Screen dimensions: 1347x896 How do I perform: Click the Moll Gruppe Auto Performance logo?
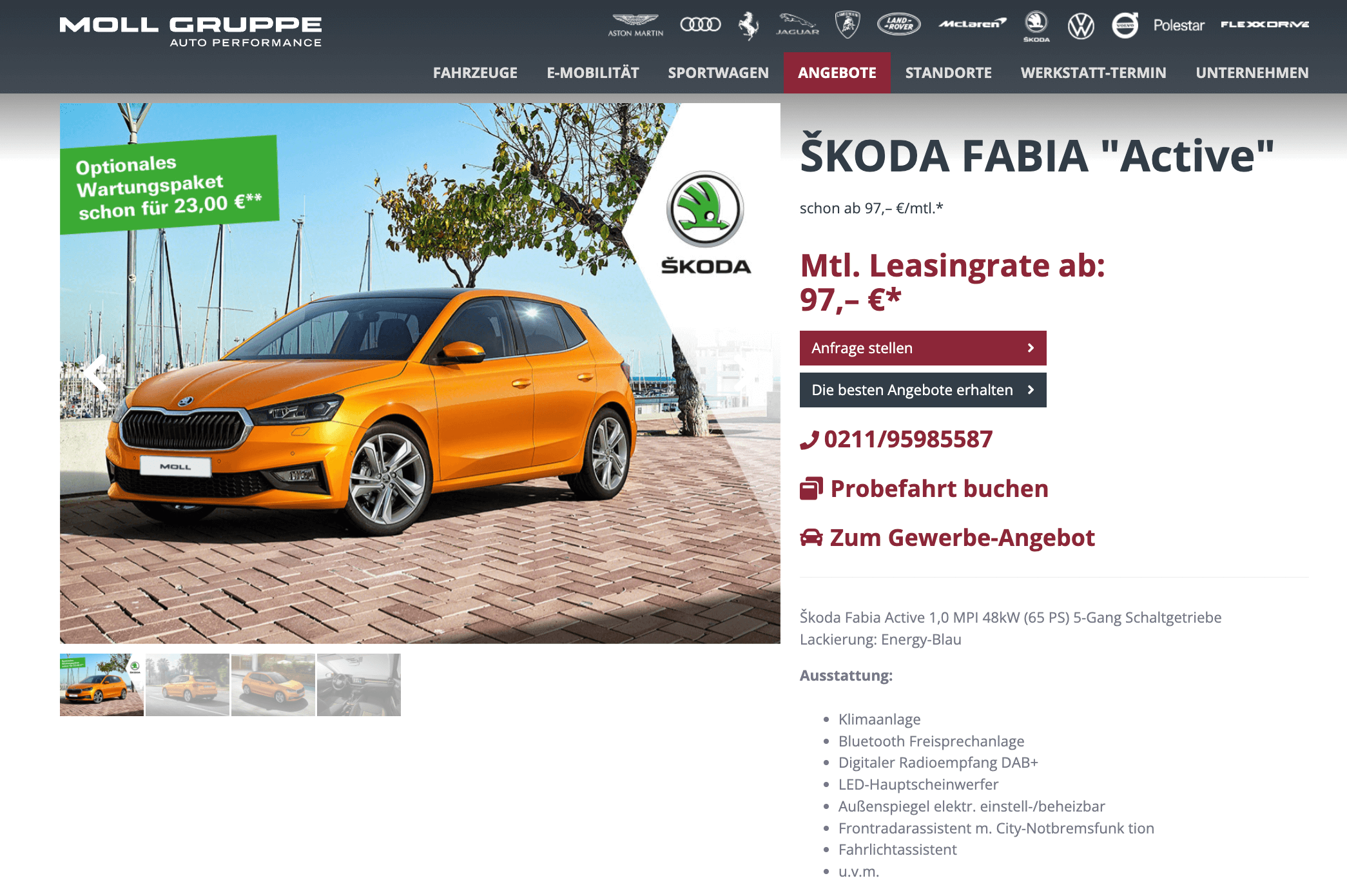(191, 32)
